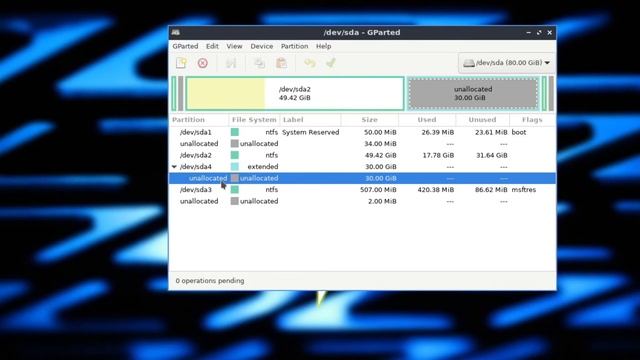
Task: Sort by the Partition column header
Action: 199,120
